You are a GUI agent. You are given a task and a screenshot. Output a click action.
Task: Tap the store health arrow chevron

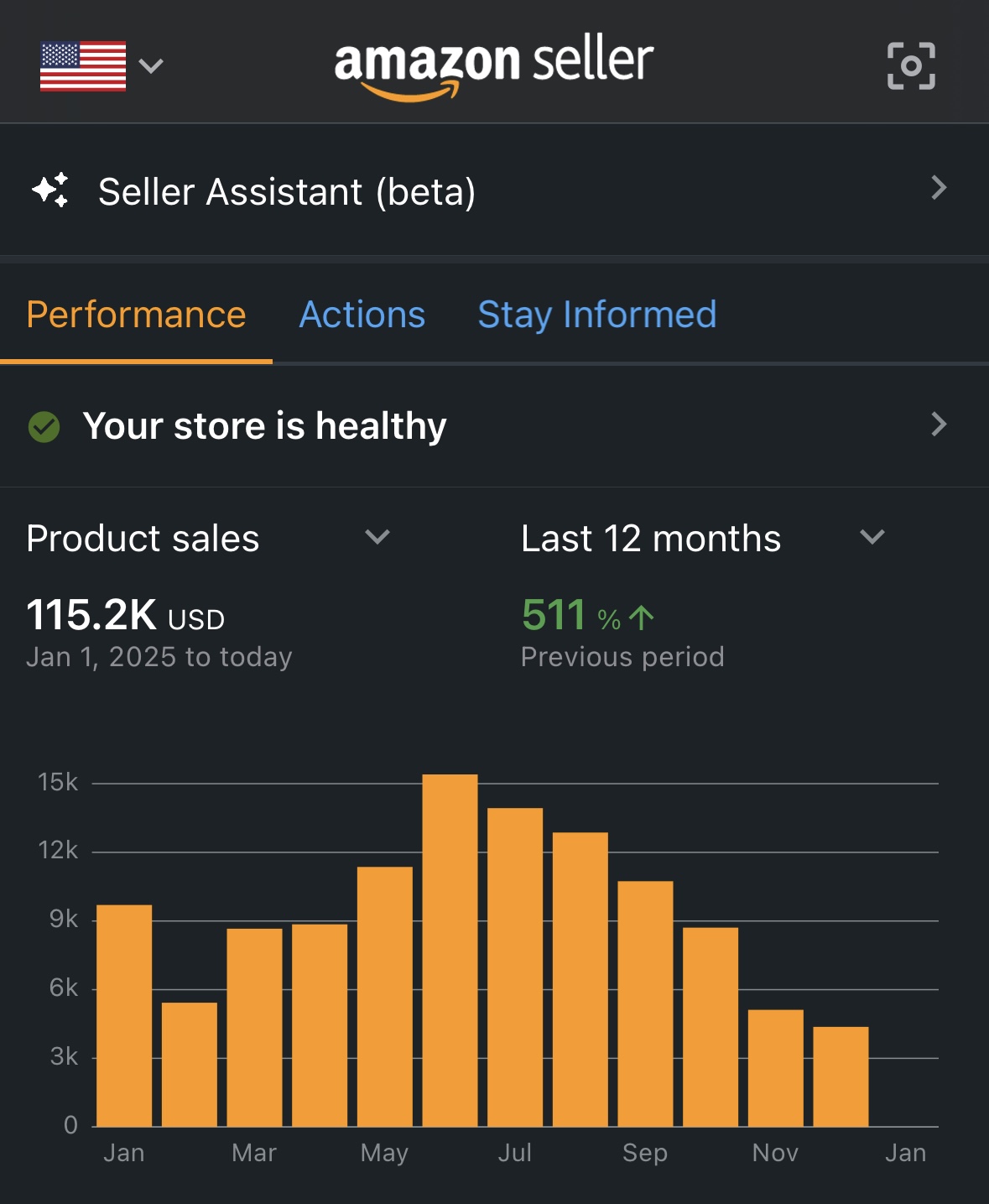pos(939,425)
